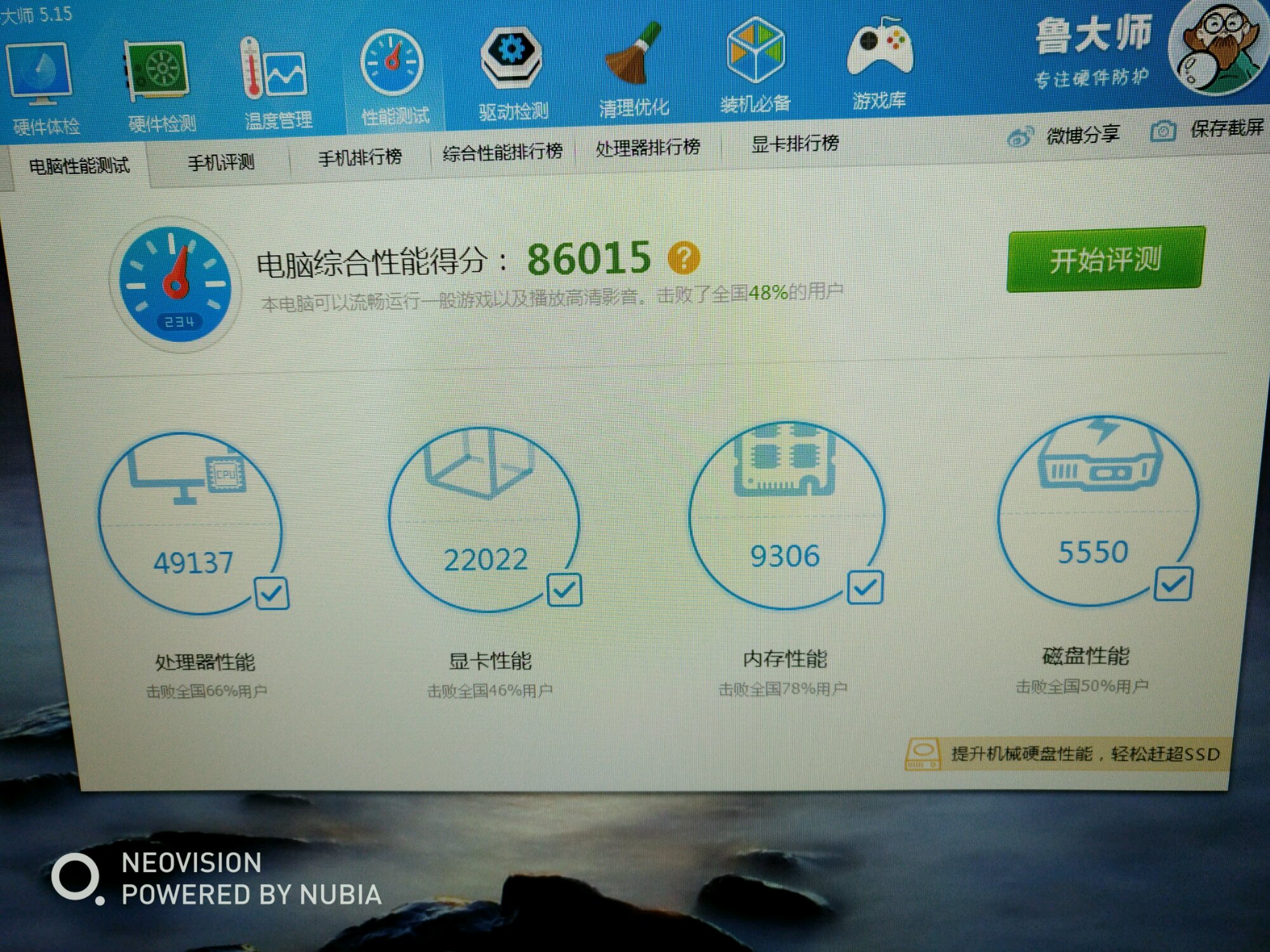Screen dimensions: 1270x952
Task: Click the 显卡性能 label
Action: (x=490, y=661)
